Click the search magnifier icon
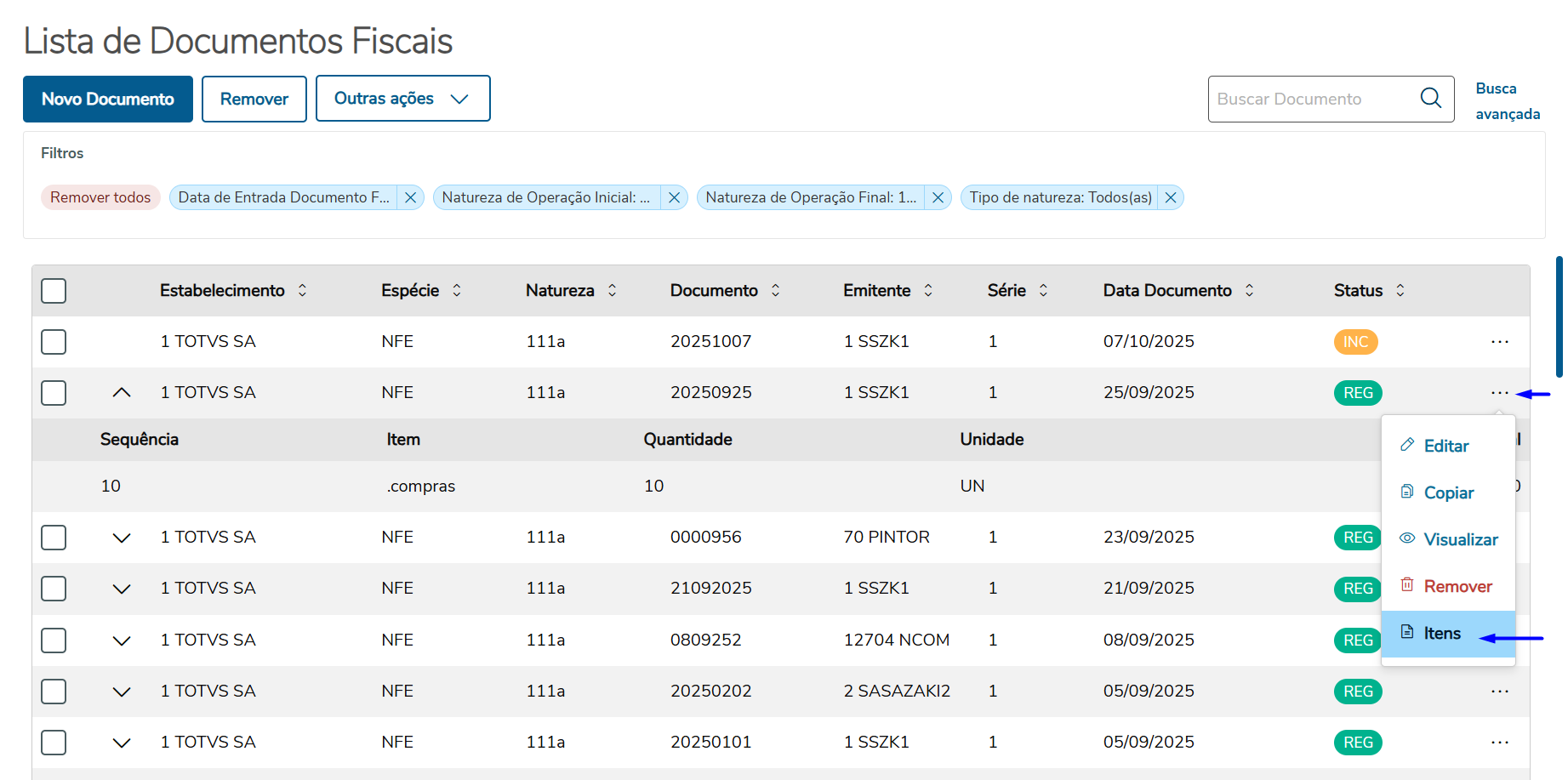Screen dimensions: 1568x780 coord(1431,99)
